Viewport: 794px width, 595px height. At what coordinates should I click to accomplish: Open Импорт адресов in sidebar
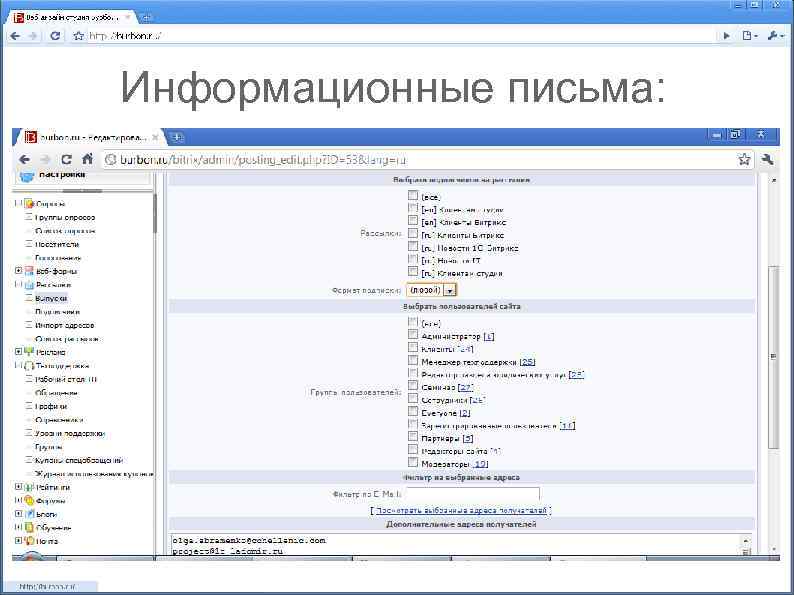64,325
